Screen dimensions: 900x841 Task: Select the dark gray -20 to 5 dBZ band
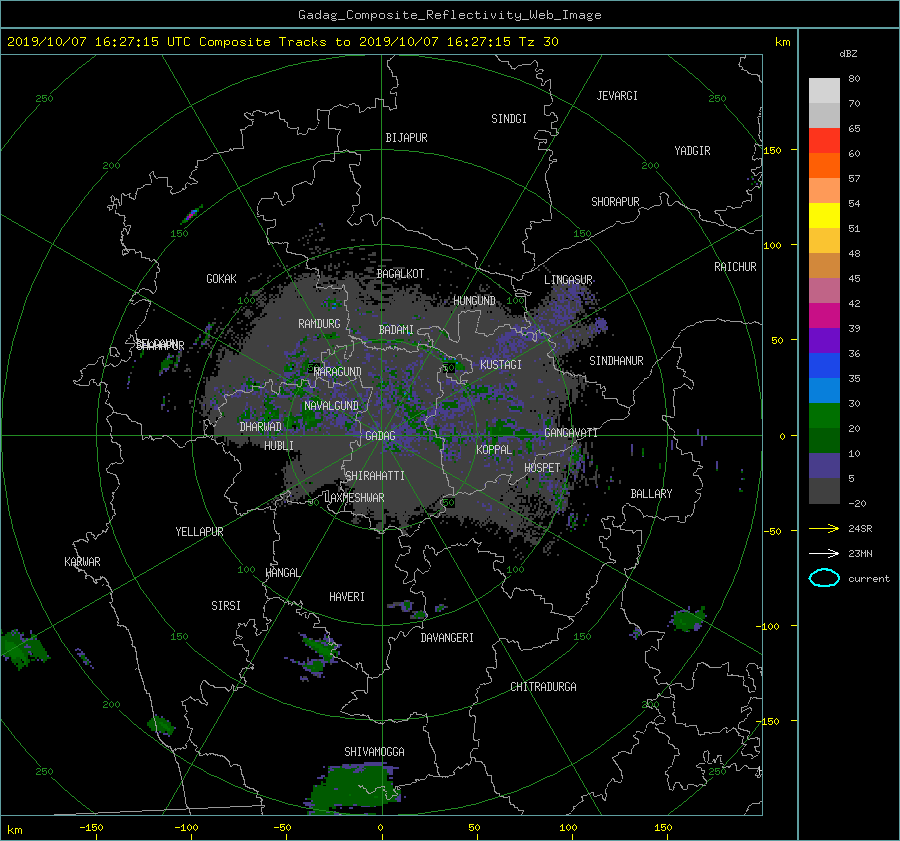824,491
